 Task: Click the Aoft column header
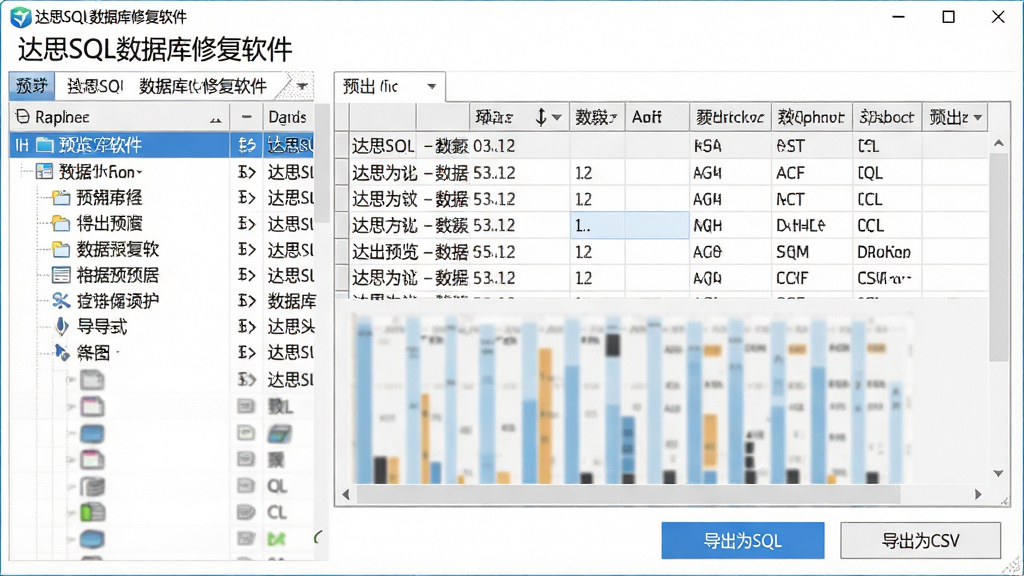(x=657, y=118)
